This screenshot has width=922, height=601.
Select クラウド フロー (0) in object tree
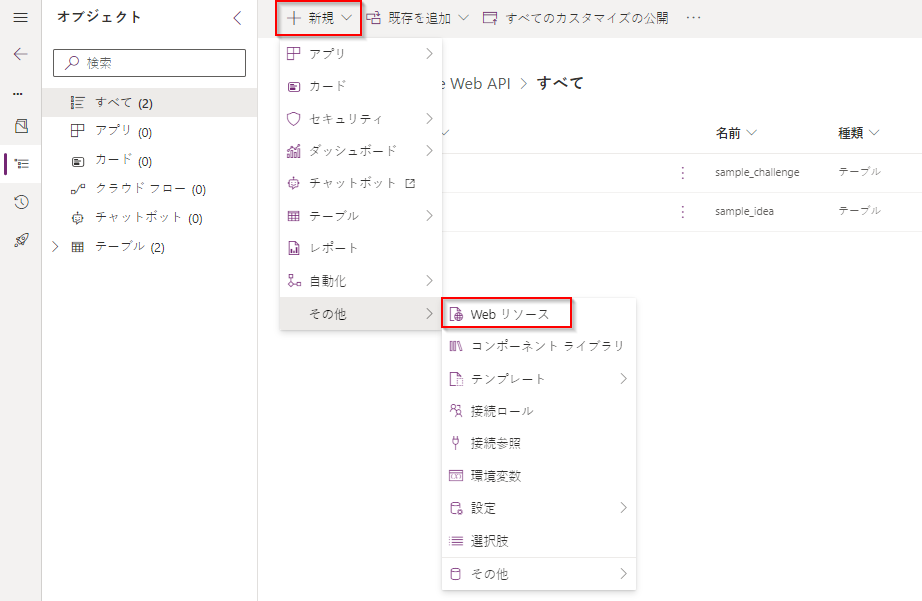point(149,189)
